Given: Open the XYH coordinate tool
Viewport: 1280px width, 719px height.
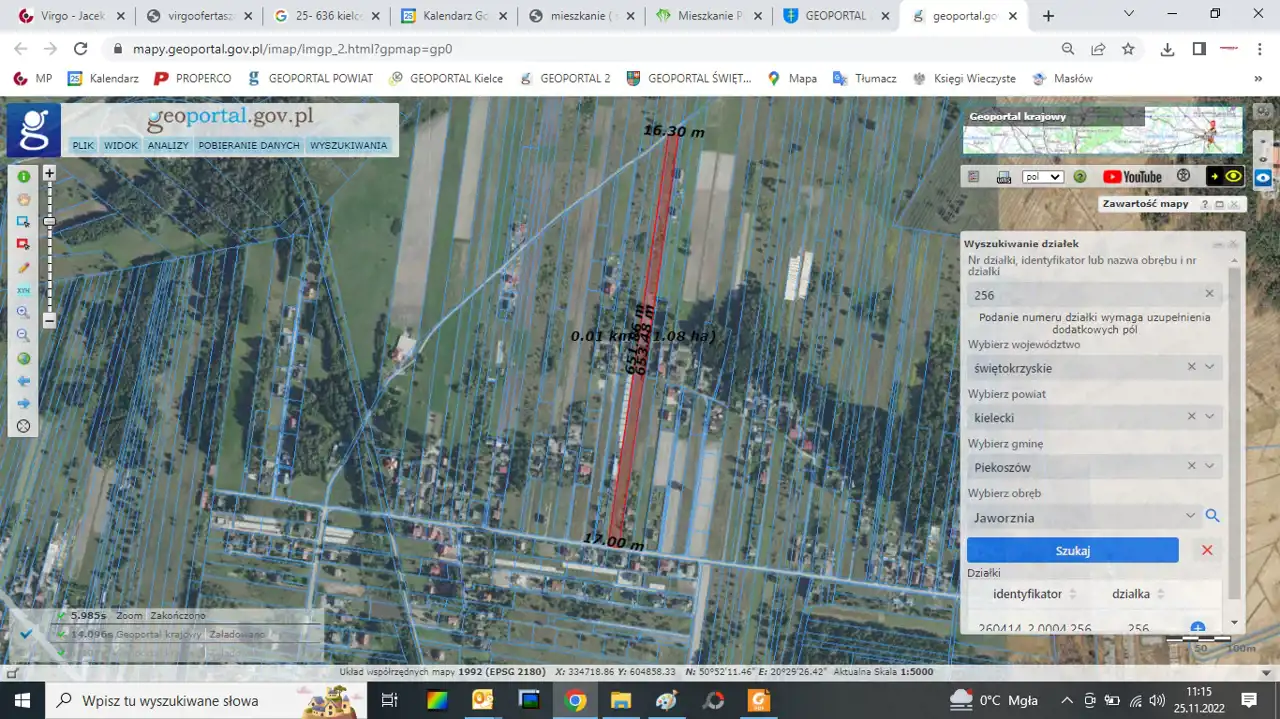Looking at the screenshot, I should click(x=23, y=290).
